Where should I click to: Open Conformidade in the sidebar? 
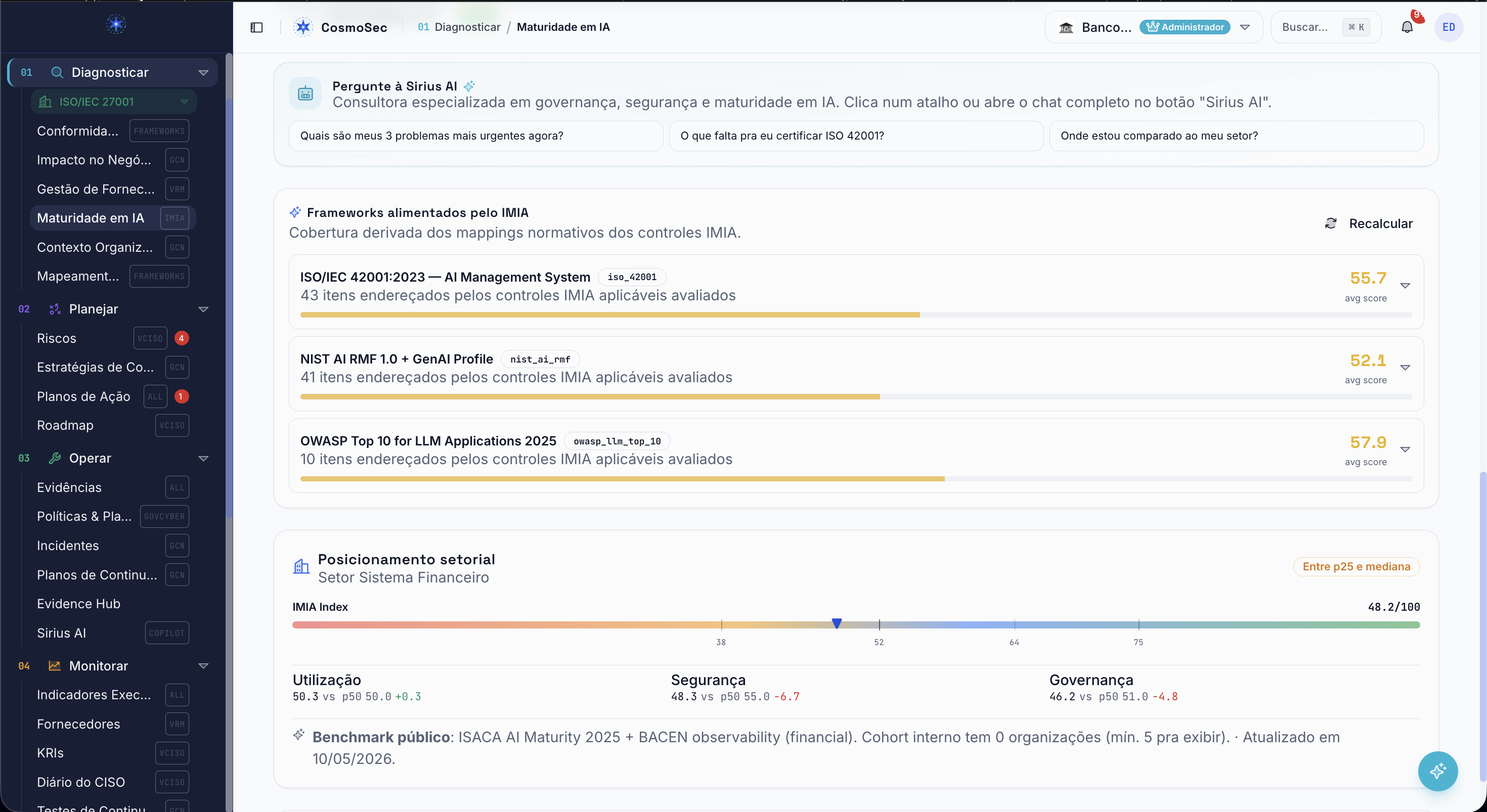coord(113,131)
